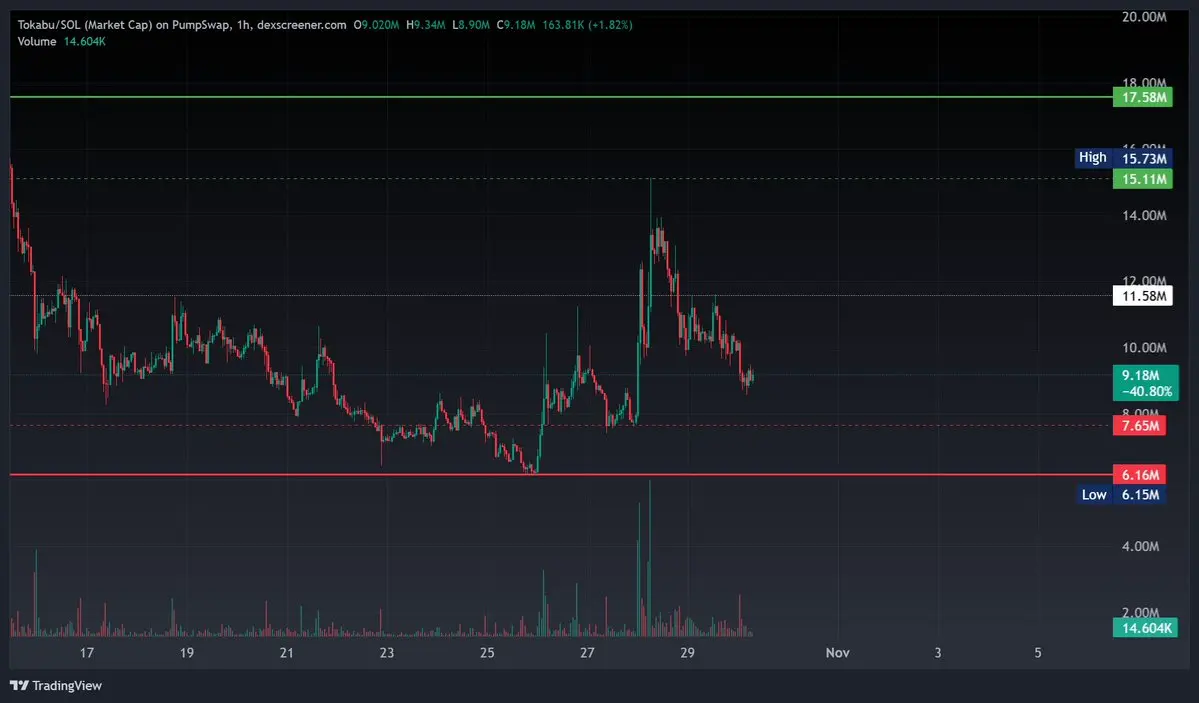Click the TradingView logo
1199x703 pixels.
click(56, 685)
